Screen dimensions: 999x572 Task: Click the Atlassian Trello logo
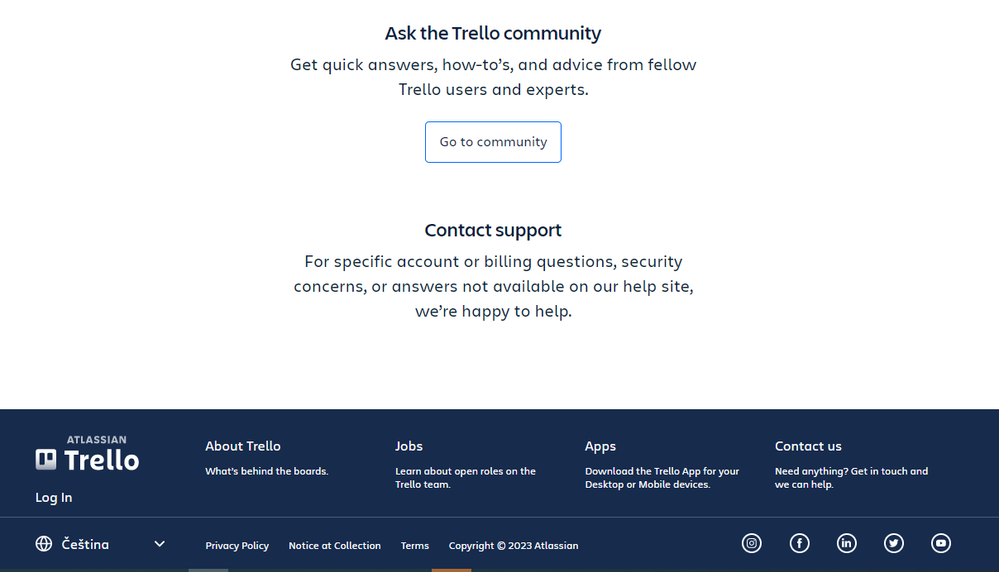pyautogui.click(x=87, y=453)
